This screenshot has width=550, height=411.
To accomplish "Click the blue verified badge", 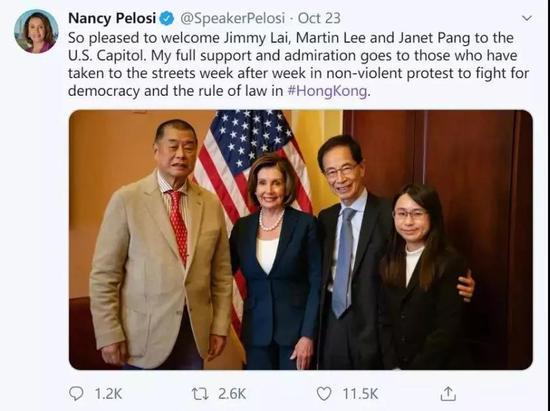I will pos(167,18).
